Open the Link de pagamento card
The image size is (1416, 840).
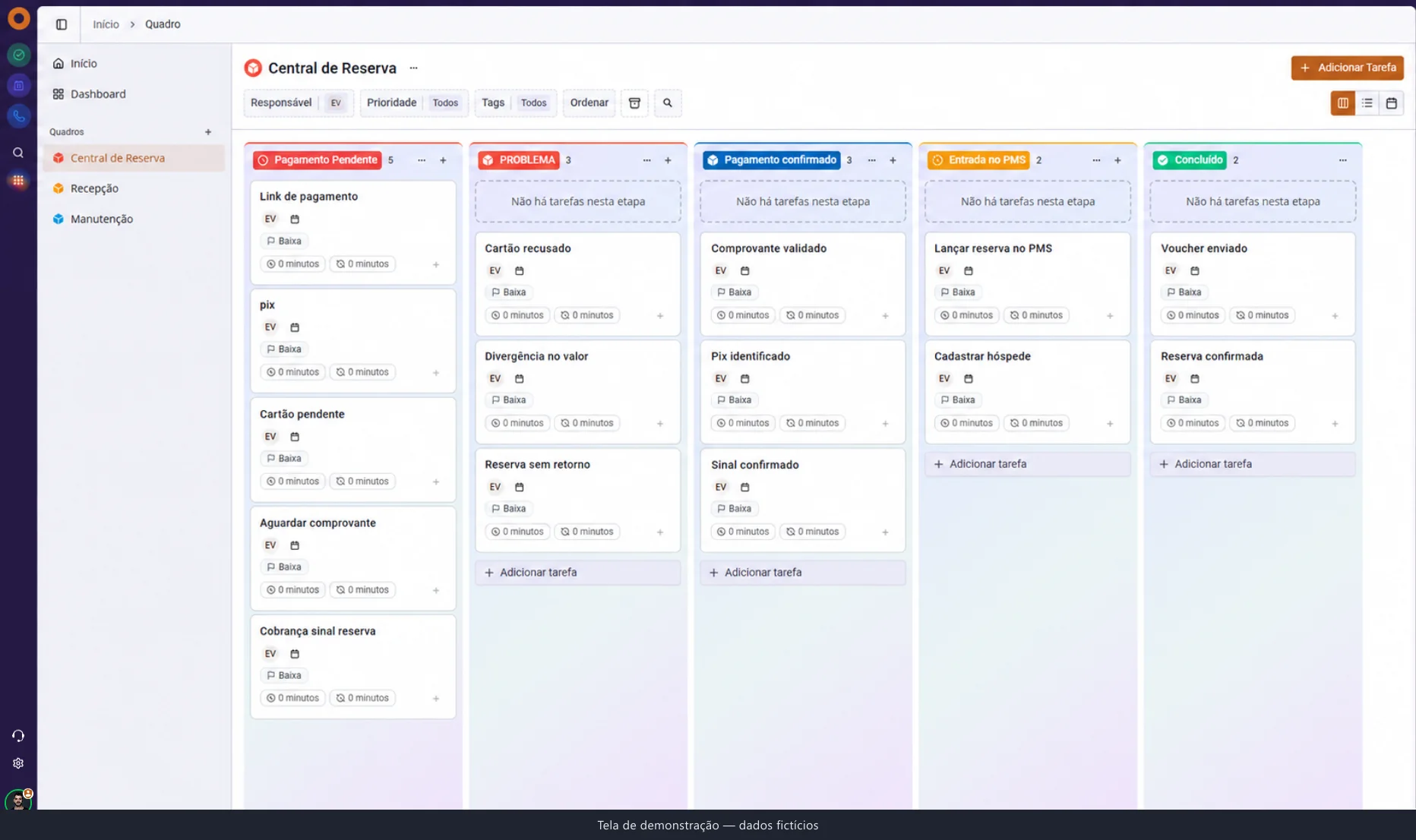point(352,232)
